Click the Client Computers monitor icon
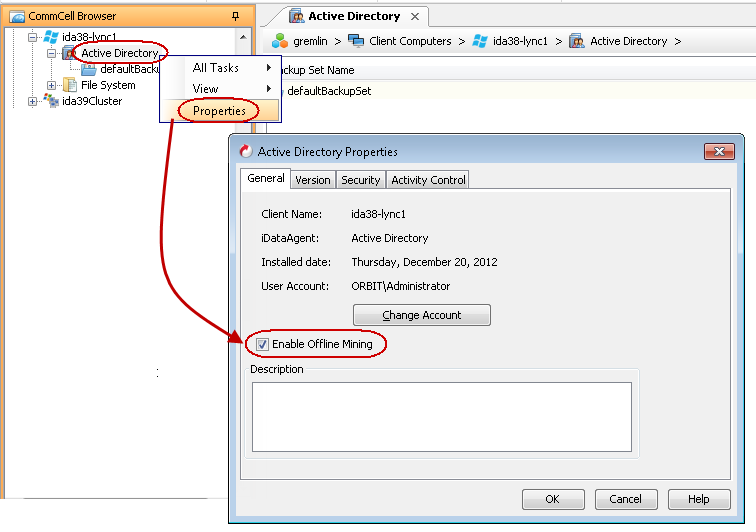 pos(356,41)
